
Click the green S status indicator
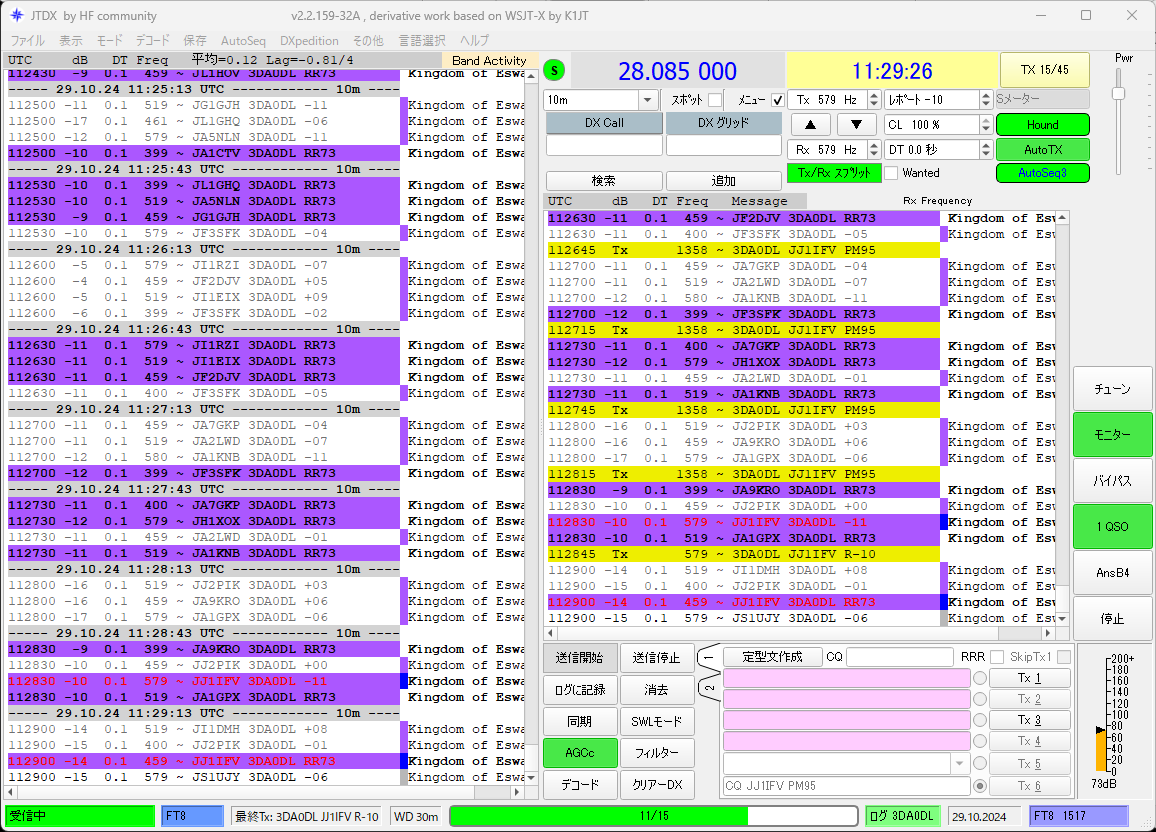[x=554, y=71]
